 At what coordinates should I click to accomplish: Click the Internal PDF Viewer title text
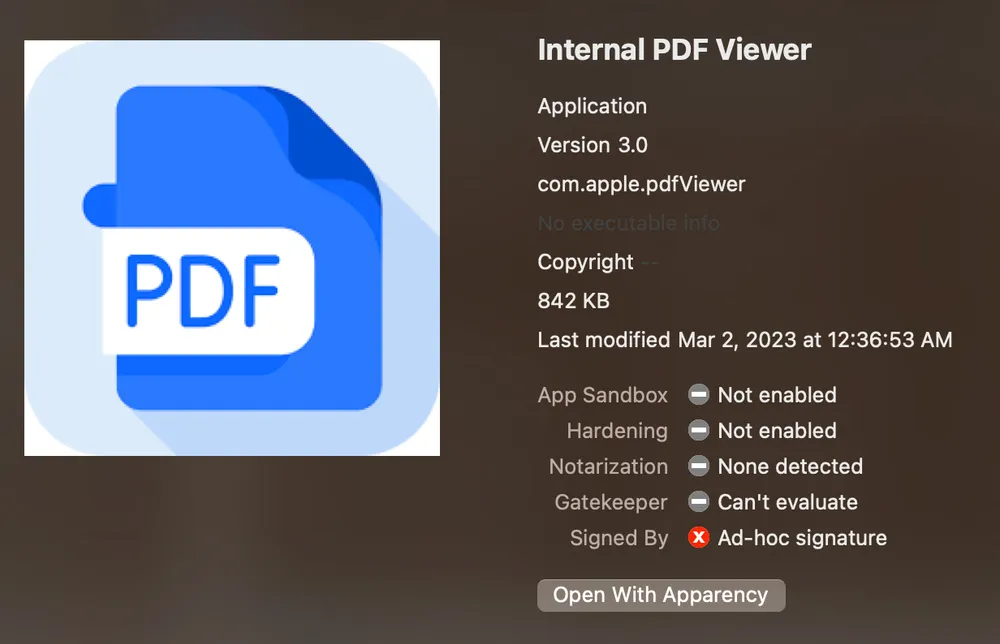(674, 49)
